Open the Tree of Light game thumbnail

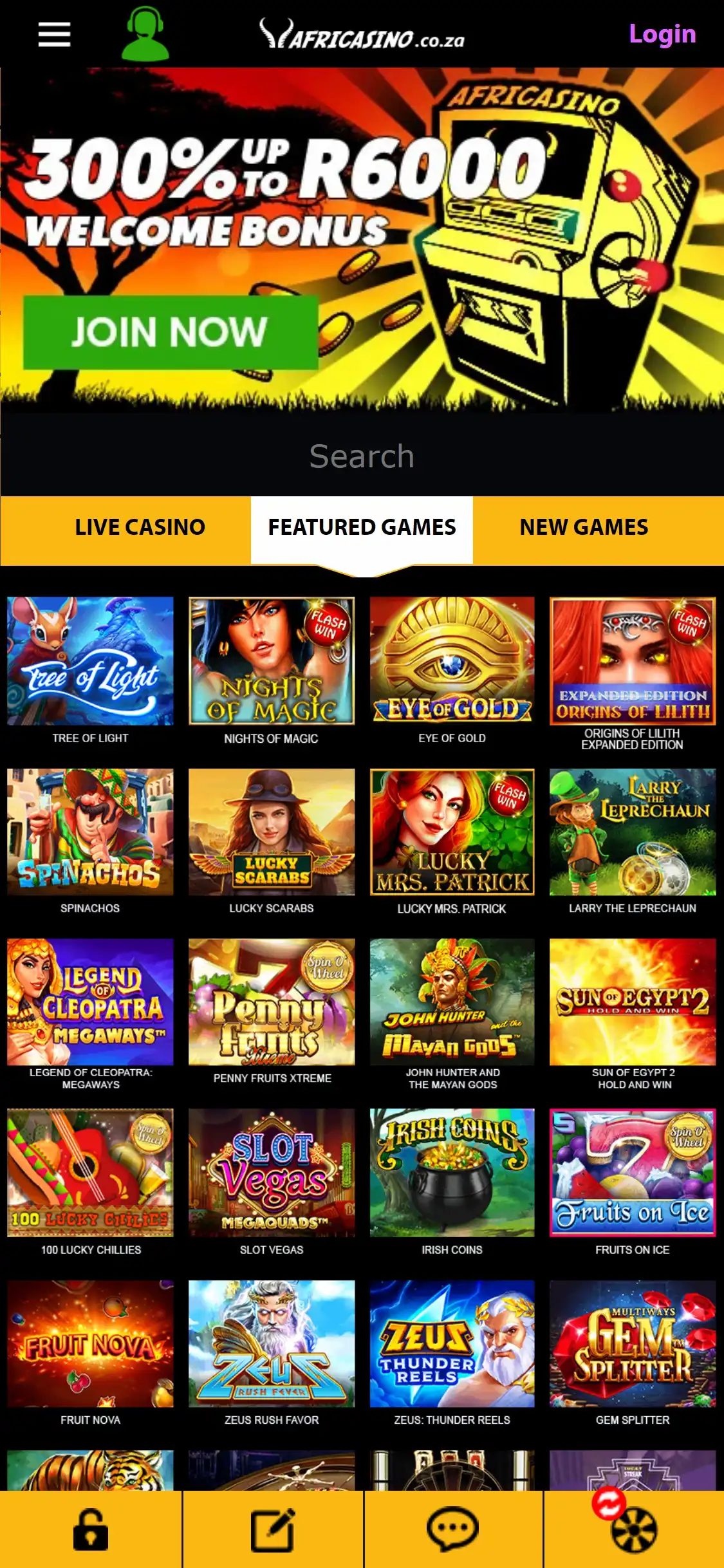pyautogui.click(x=90, y=661)
